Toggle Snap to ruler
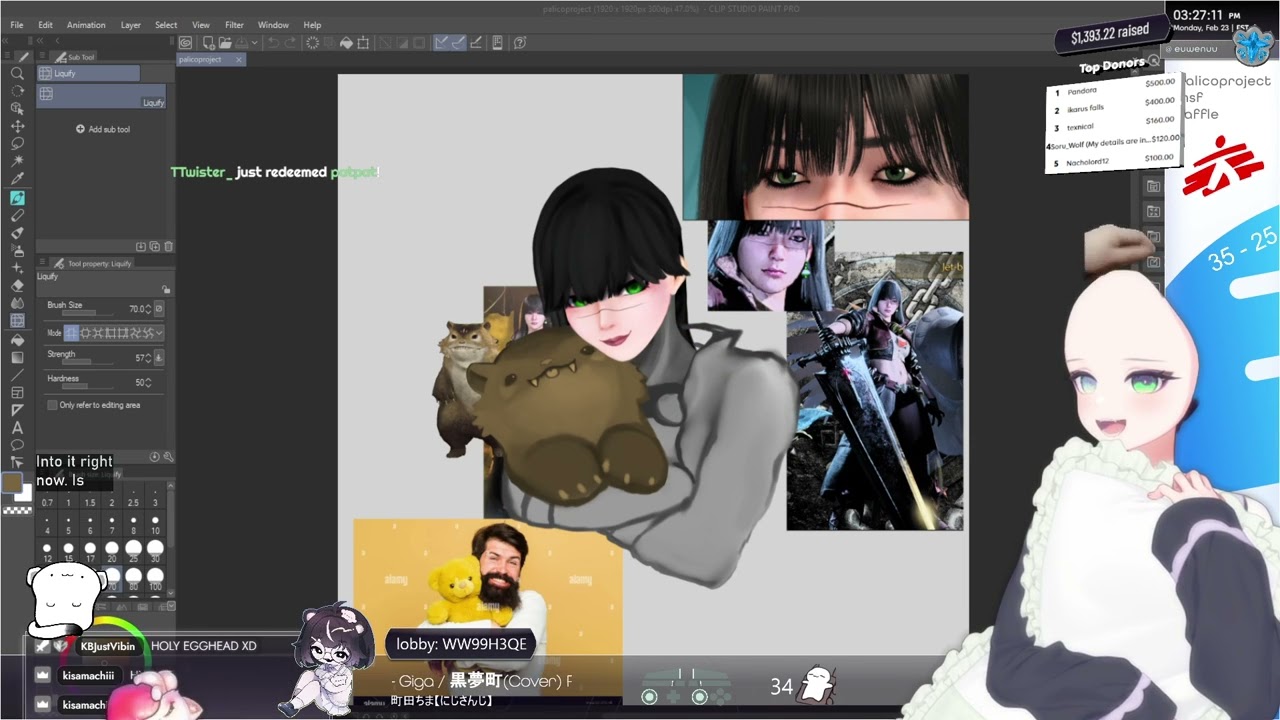 pyautogui.click(x=441, y=43)
